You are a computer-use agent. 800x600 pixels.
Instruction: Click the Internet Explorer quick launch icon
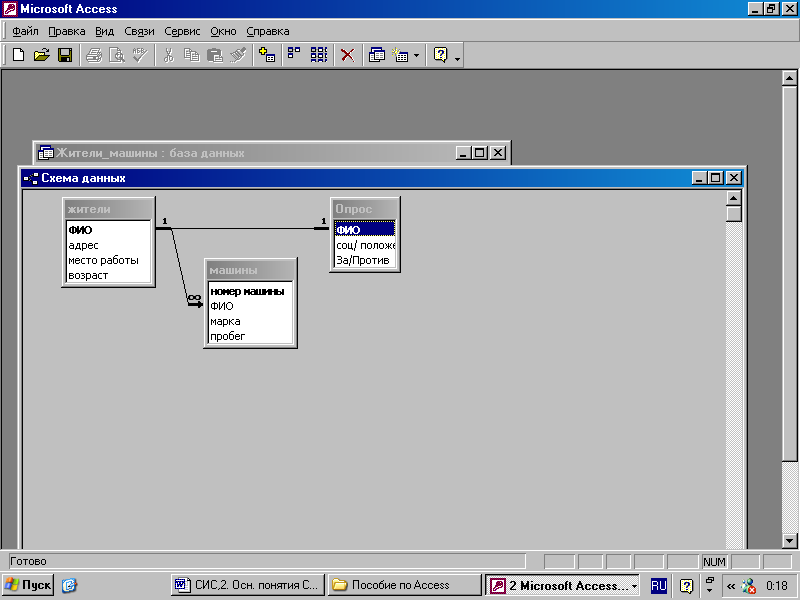point(69,585)
